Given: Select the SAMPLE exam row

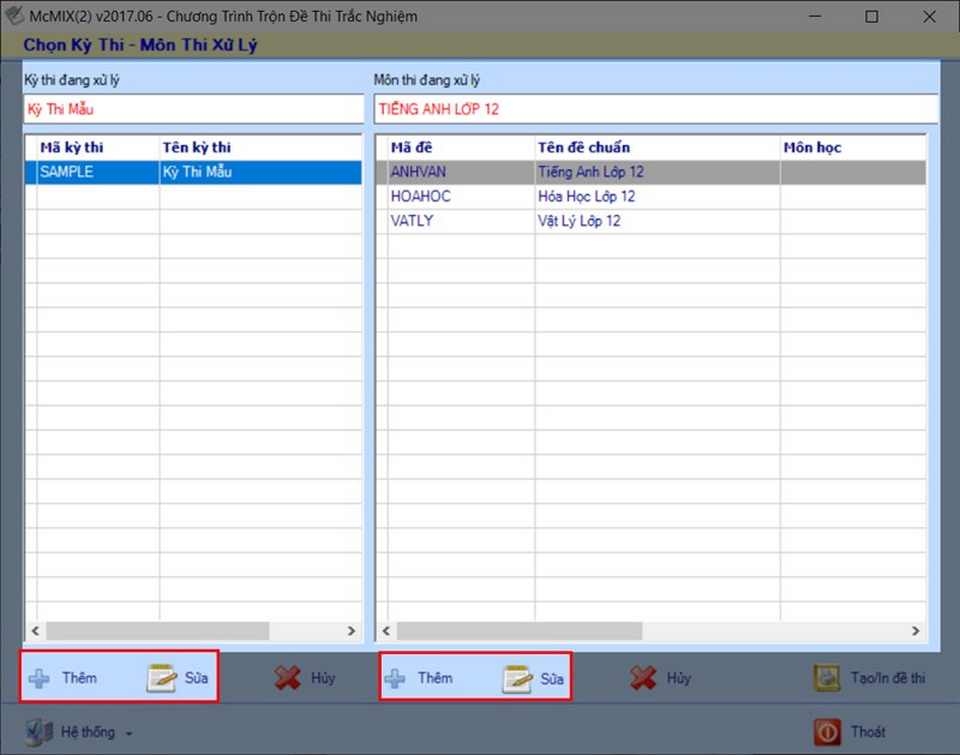Looking at the screenshot, I should click(193, 172).
